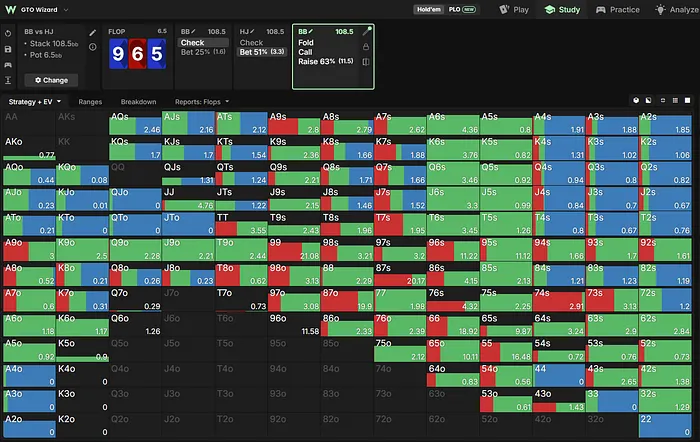The image size is (700, 442).
Task: Select the 87o hand cell
Action: click(x=347, y=300)
